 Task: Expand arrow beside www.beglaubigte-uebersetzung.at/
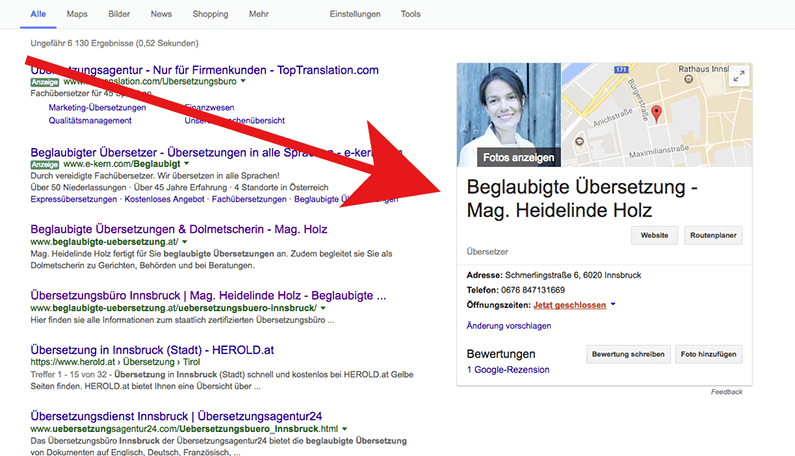[x=185, y=242]
